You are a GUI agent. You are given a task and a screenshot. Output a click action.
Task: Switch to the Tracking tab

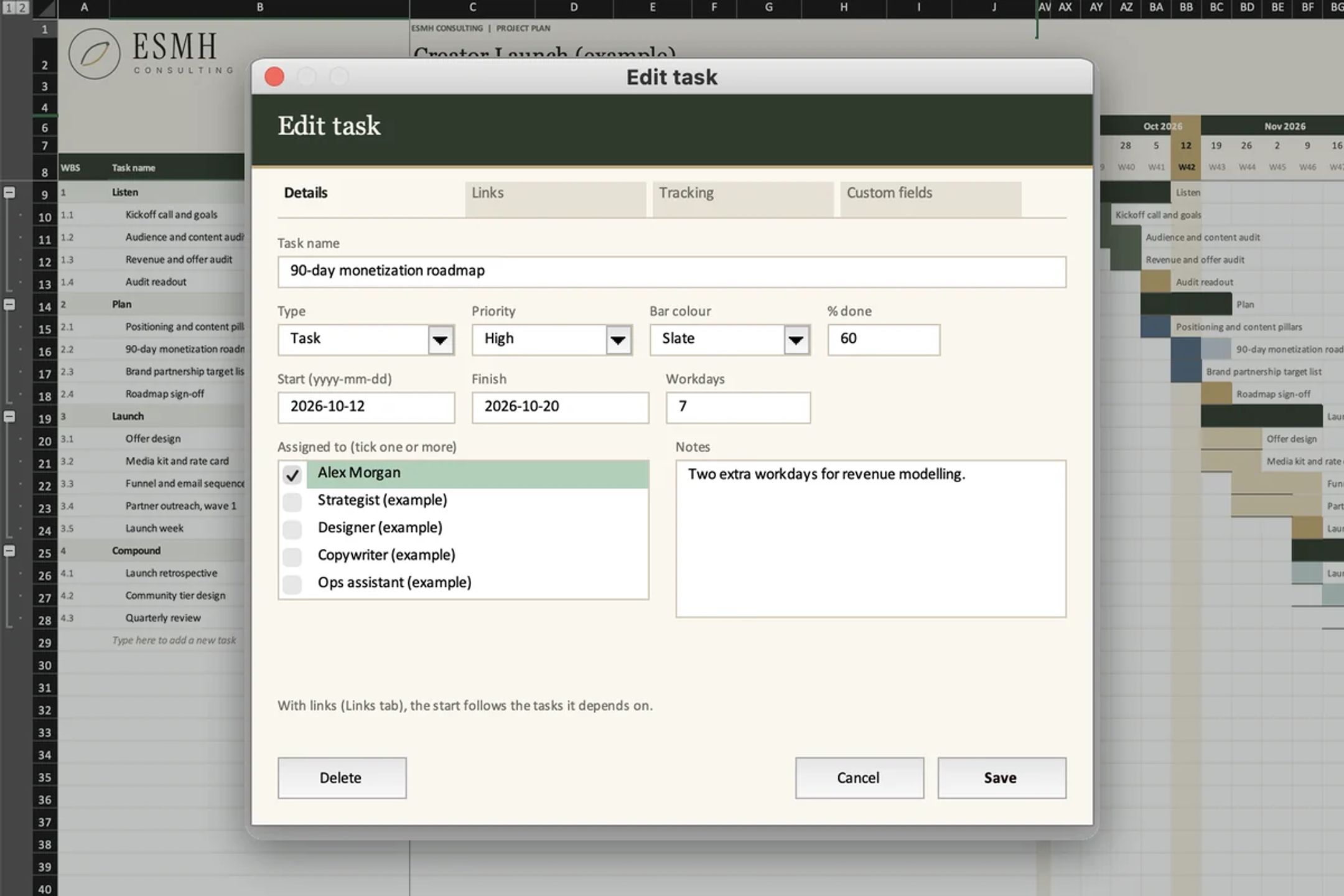(743, 199)
